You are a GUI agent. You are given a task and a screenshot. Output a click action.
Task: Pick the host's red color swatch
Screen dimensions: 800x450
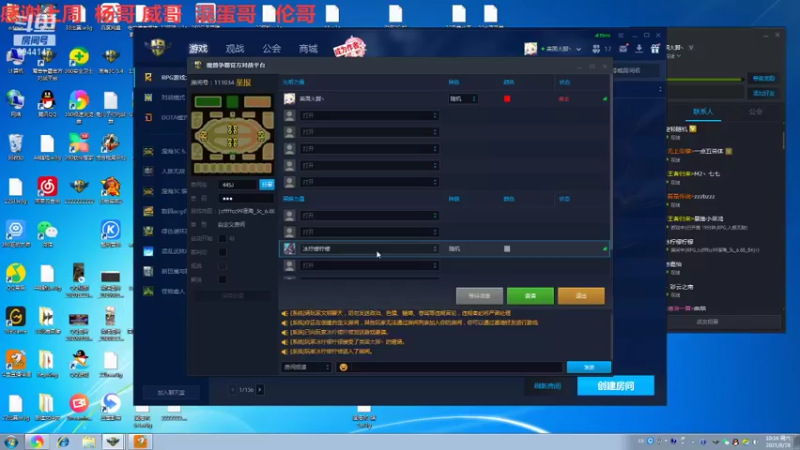coord(507,98)
